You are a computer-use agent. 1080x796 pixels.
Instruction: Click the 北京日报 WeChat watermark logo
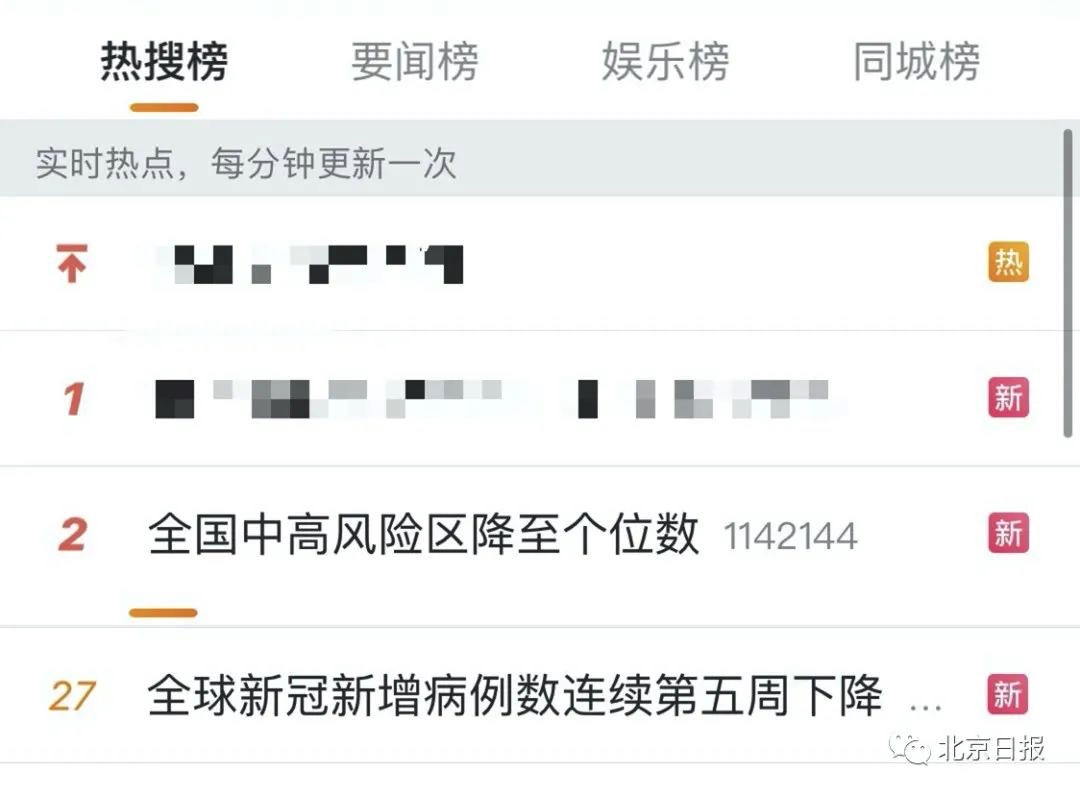(x=967, y=748)
